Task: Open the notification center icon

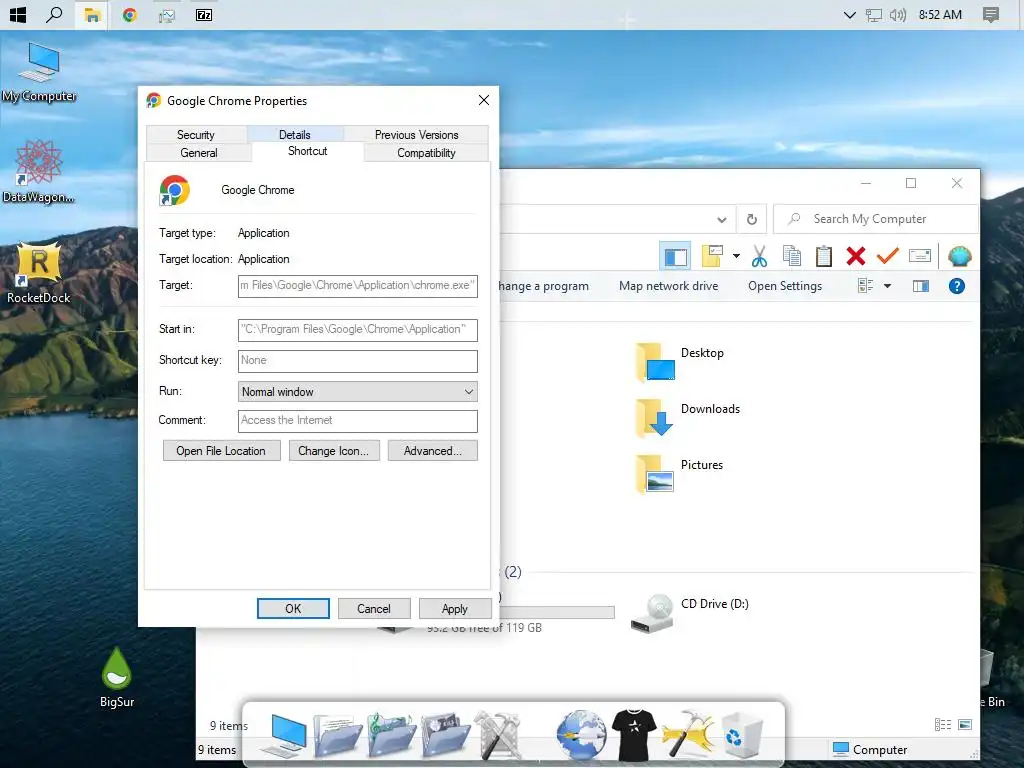Action: (x=991, y=14)
